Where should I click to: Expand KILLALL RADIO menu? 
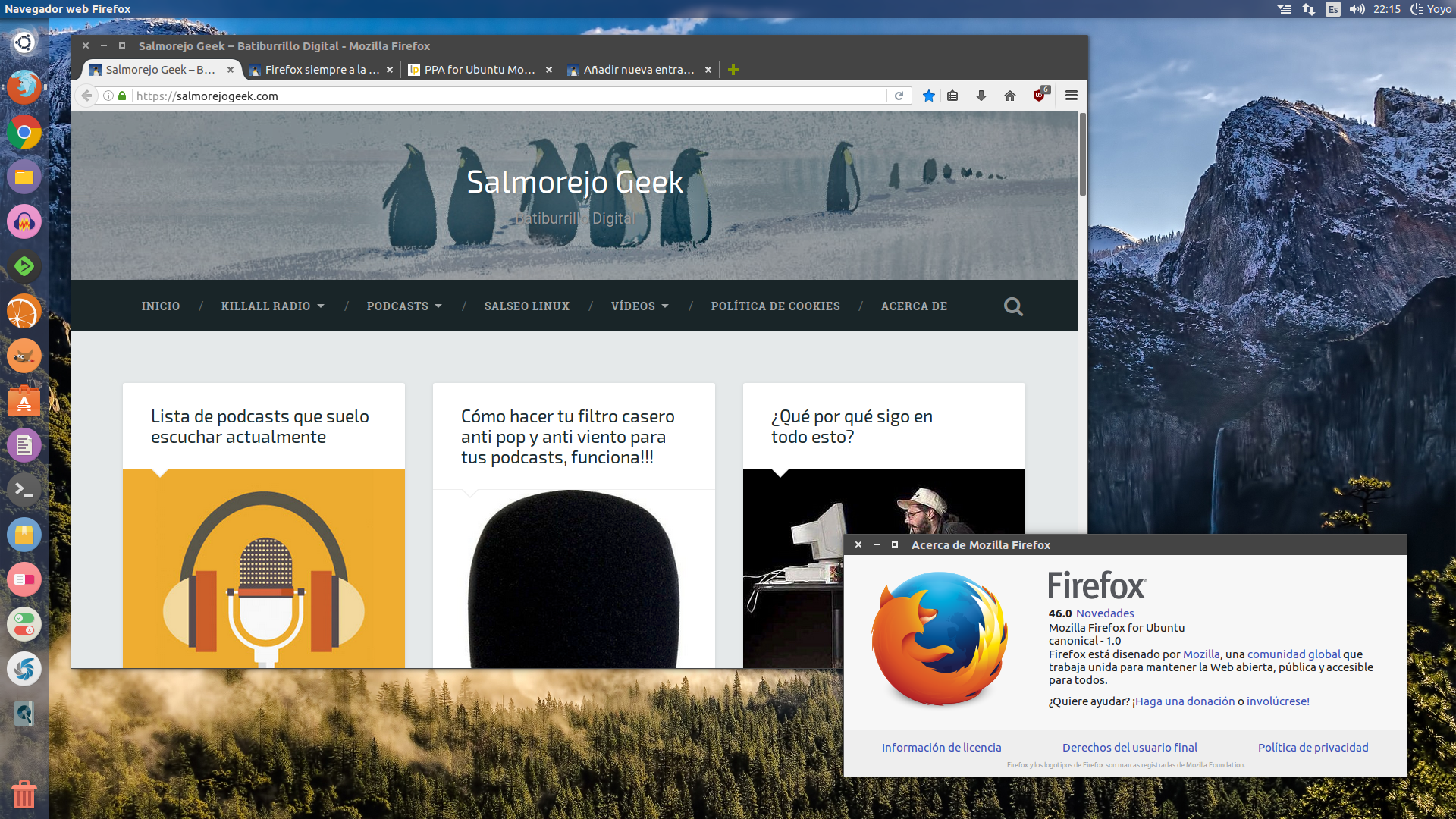tap(272, 306)
